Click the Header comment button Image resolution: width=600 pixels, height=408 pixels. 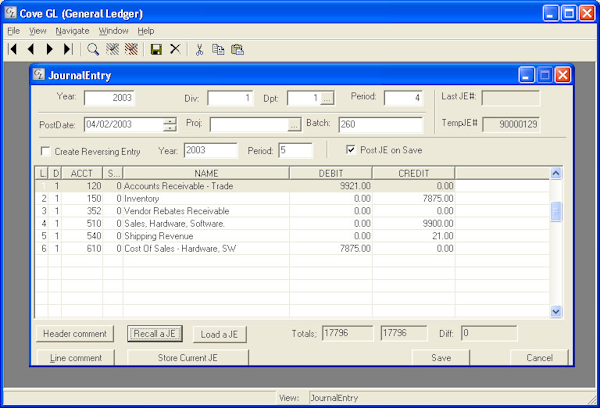(75, 334)
